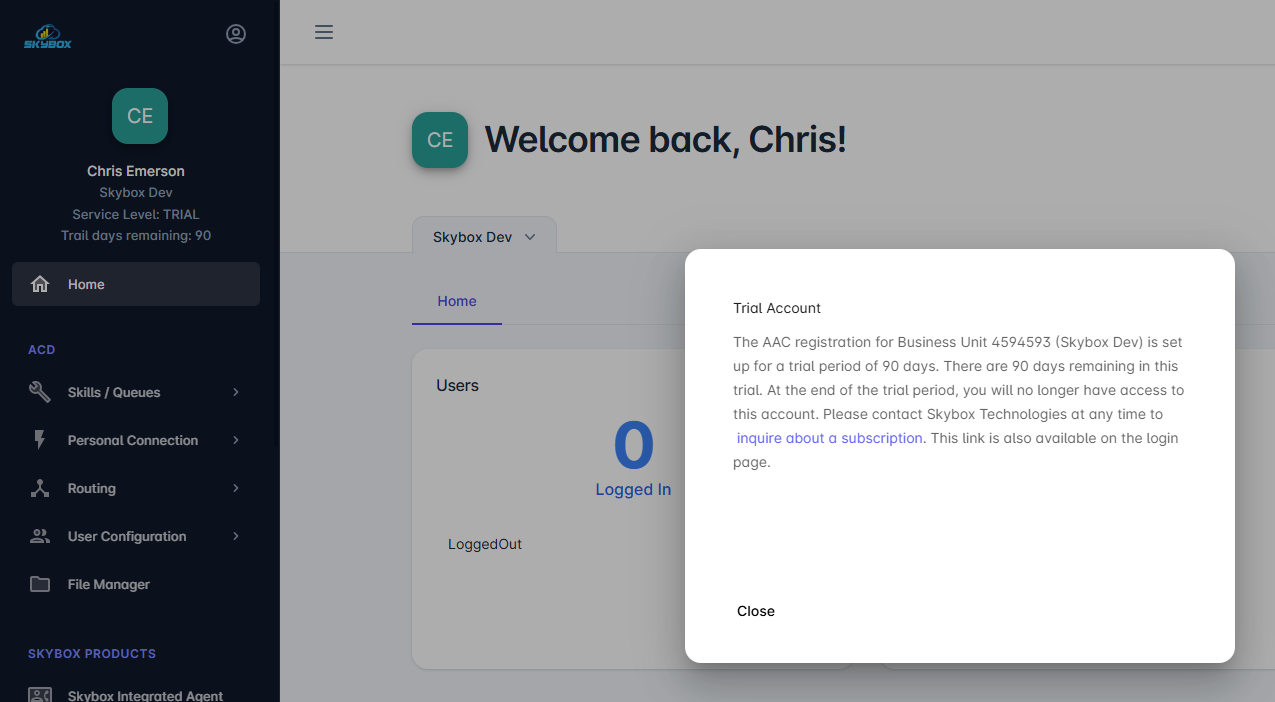Click the Skills / Queues wrench icon
The height and width of the screenshot is (702, 1275).
tap(40, 393)
